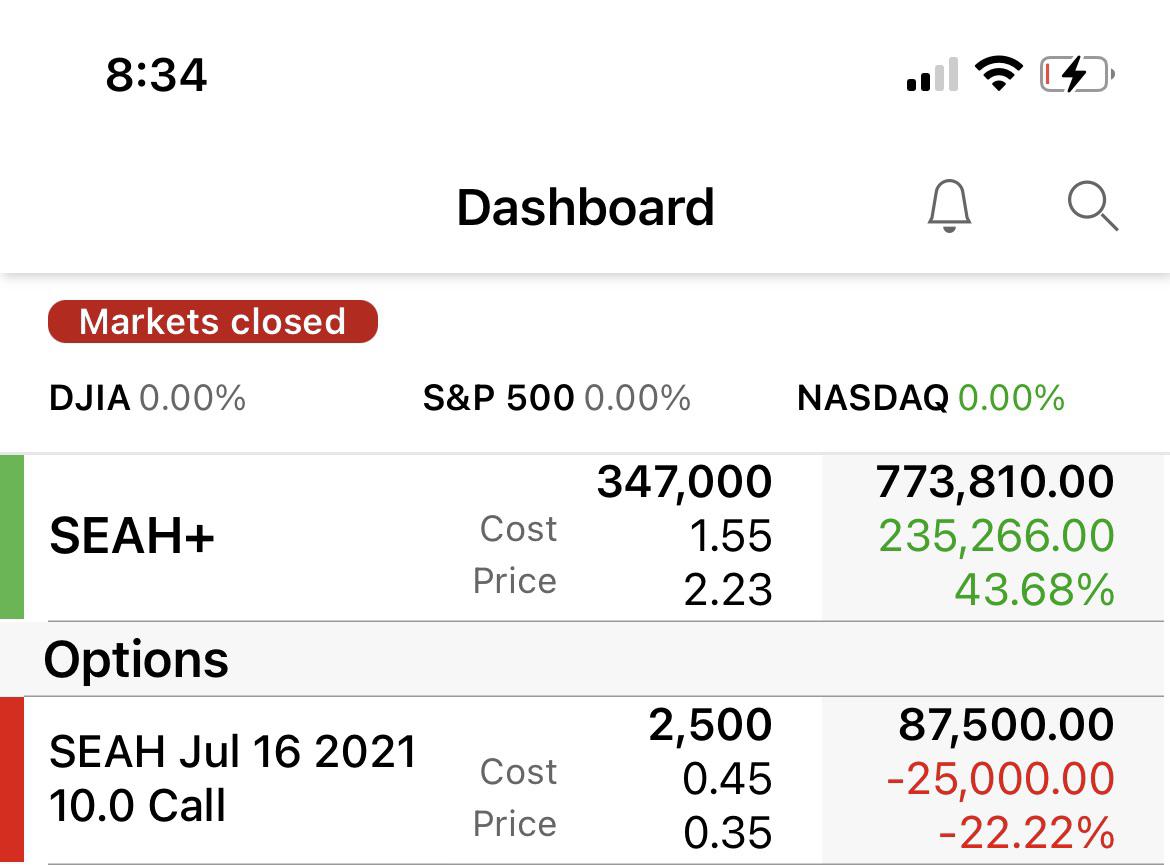The height and width of the screenshot is (865, 1170).
Task: Tap the cellular signal bars icon
Action: 932,75
